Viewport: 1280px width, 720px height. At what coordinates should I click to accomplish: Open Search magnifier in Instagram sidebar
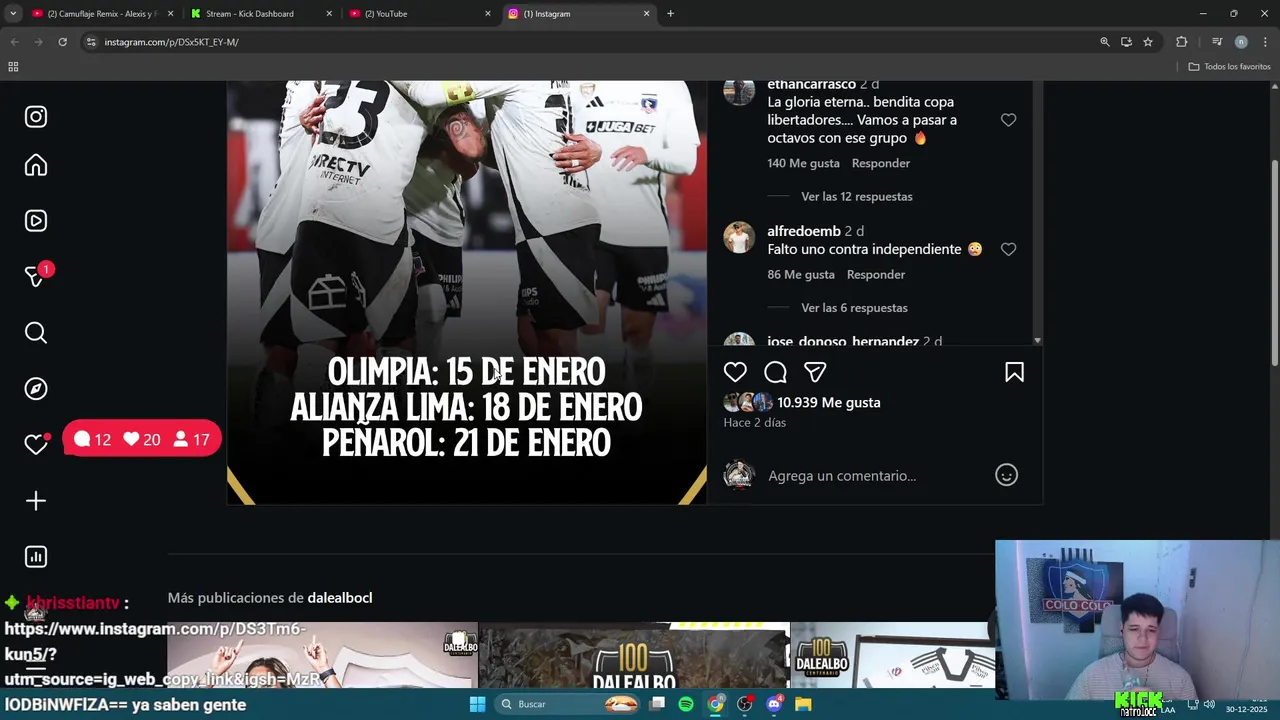pyautogui.click(x=36, y=333)
